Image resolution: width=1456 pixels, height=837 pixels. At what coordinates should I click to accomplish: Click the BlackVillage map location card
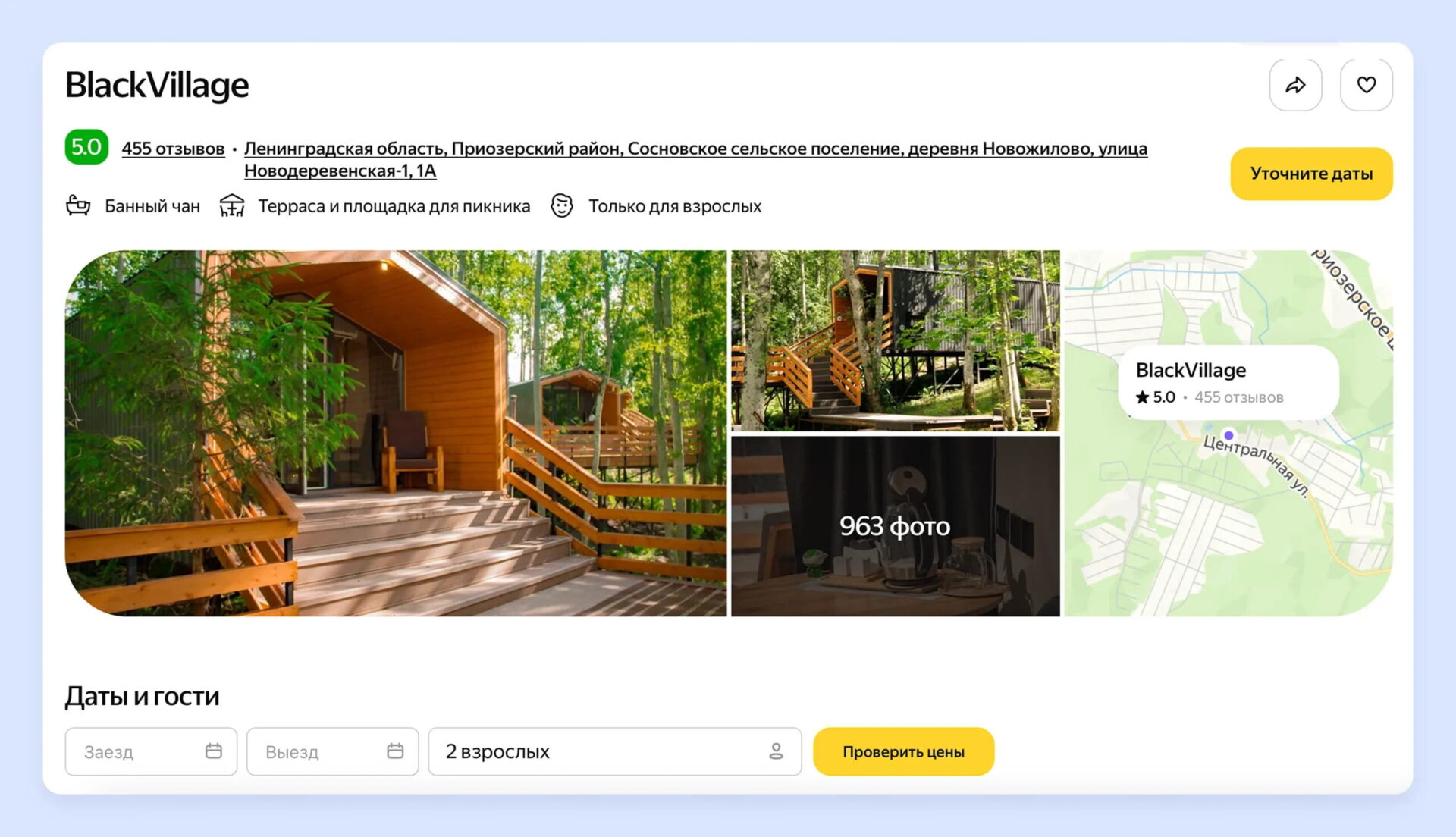1228,382
